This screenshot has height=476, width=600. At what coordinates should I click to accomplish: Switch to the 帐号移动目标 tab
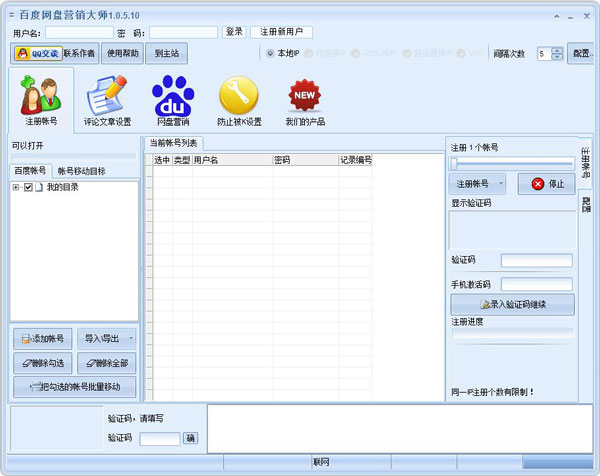click(x=81, y=171)
